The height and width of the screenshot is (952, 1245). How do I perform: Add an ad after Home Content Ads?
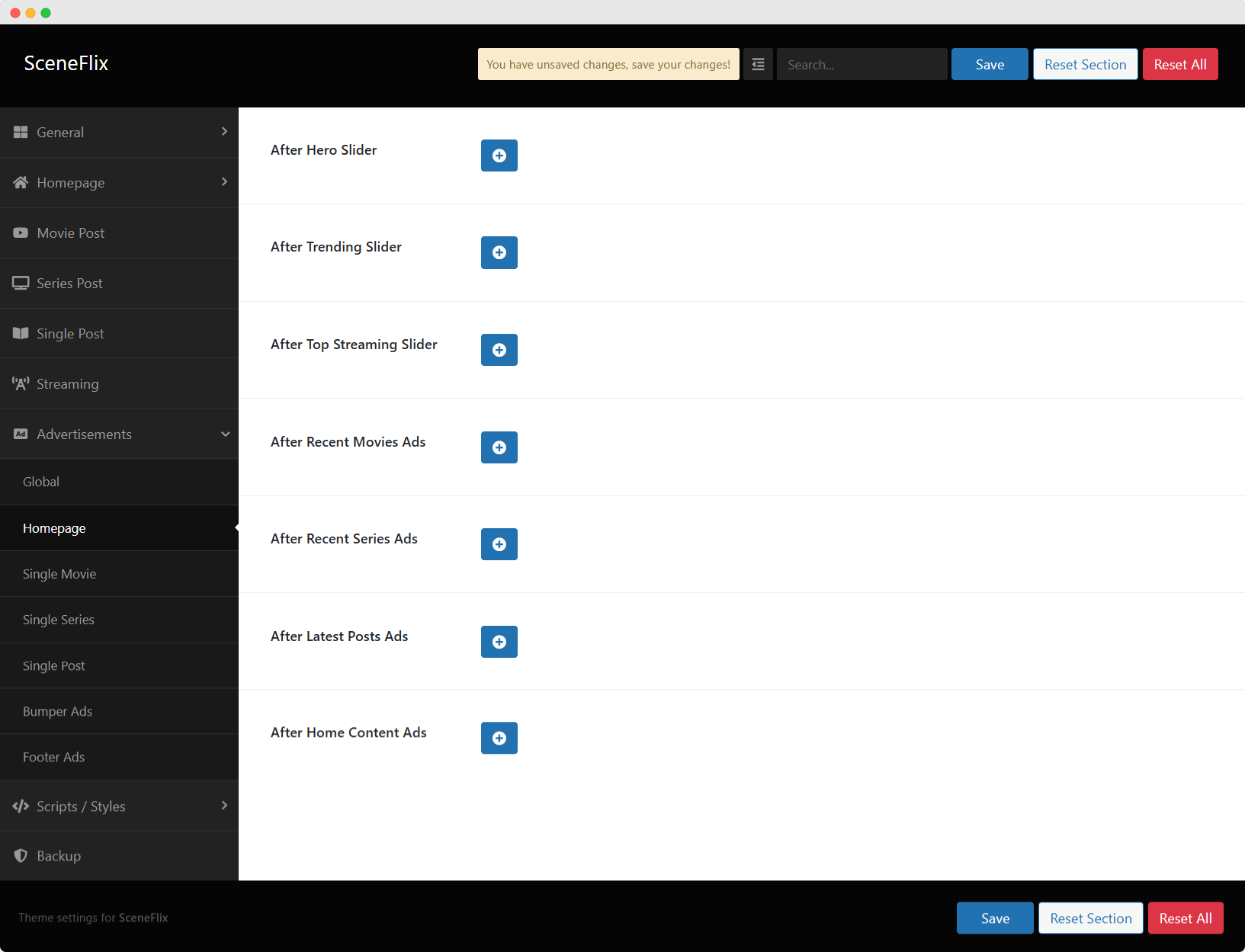point(499,738)
